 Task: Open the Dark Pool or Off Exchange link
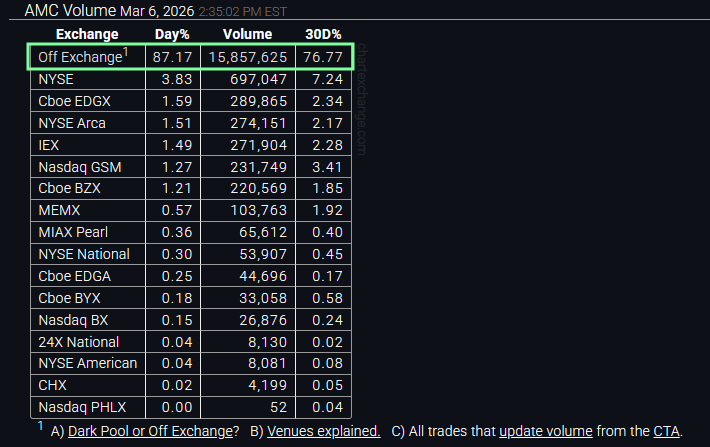pos(150,431)
